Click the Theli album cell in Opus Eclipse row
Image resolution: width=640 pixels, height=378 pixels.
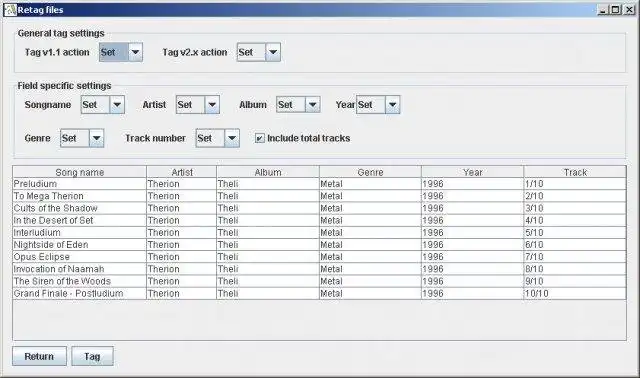click(268, 257)
